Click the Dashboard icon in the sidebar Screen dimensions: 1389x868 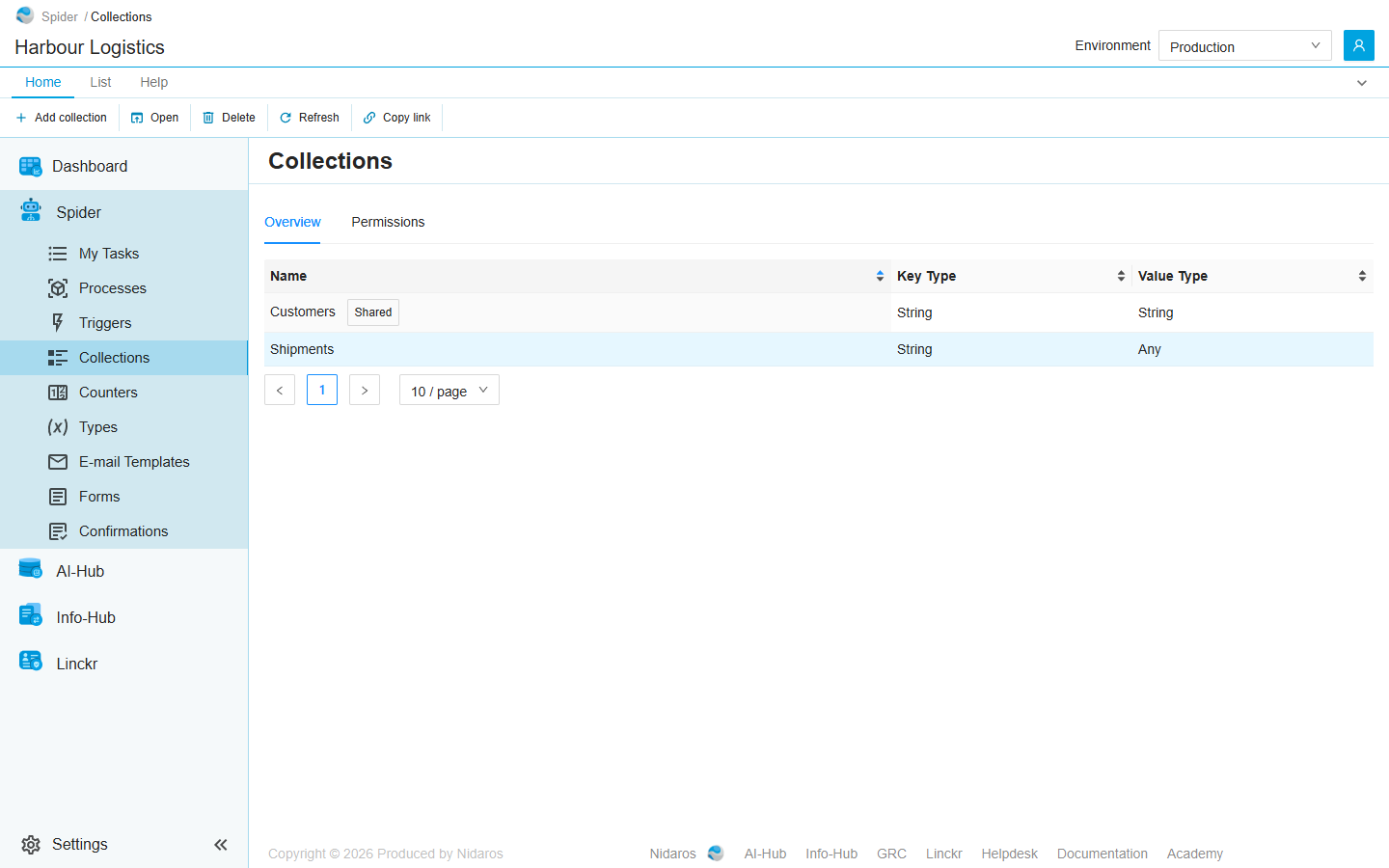[x=31, y=166]
